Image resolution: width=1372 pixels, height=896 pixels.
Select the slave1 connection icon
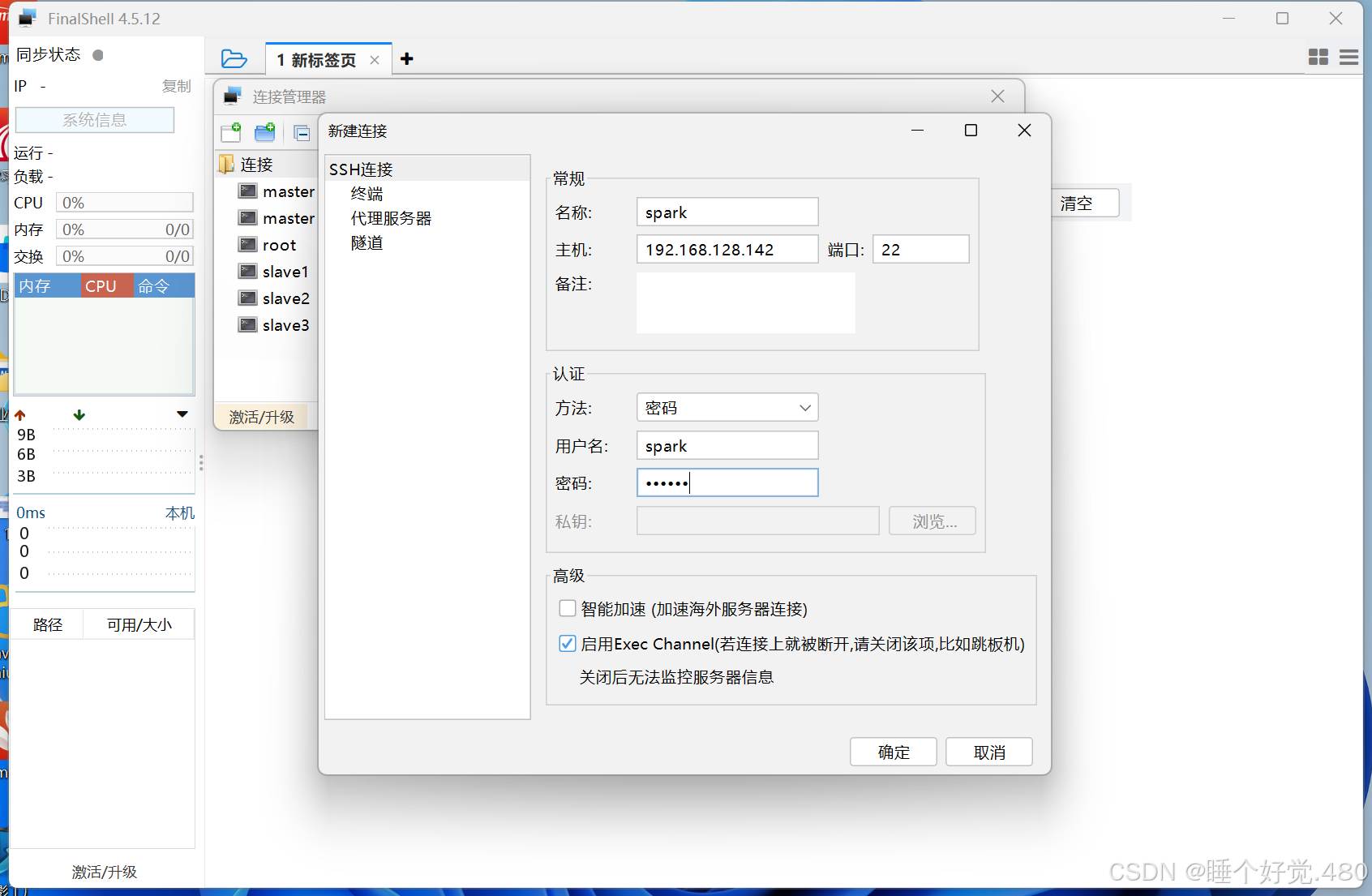pyautogui.click(x=247, y=271)
